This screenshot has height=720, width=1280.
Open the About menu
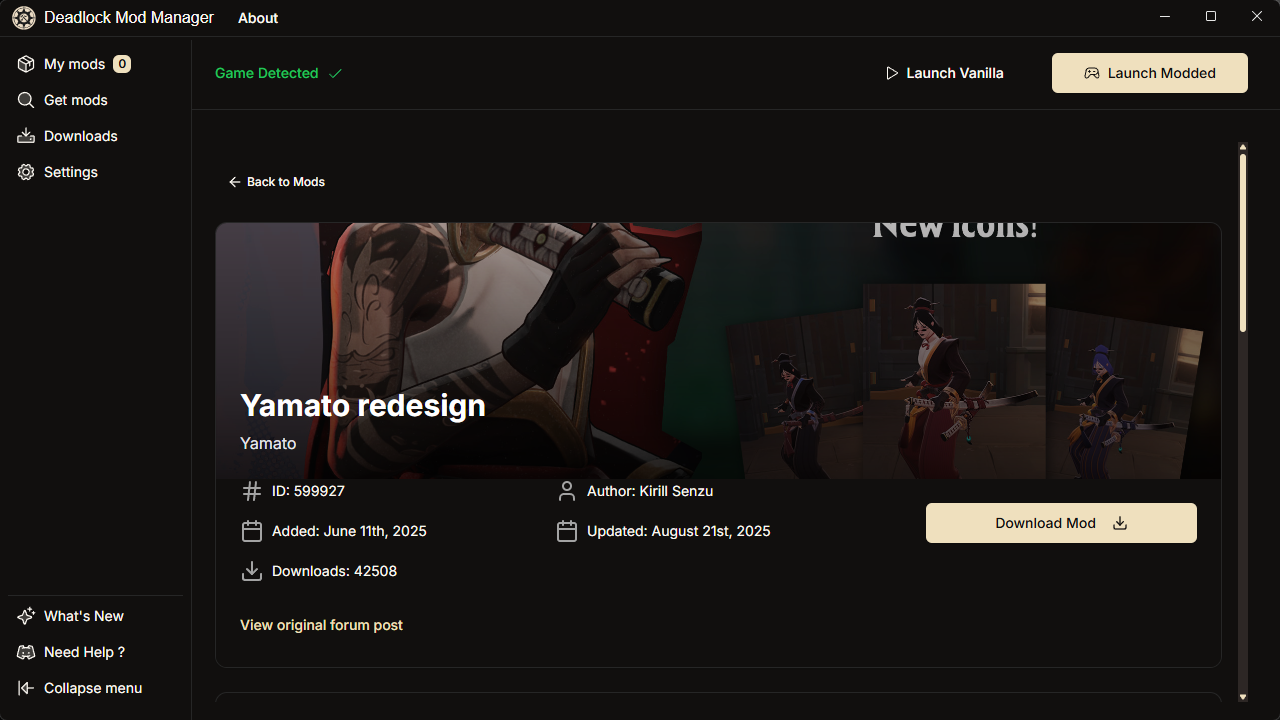point(257,17)
